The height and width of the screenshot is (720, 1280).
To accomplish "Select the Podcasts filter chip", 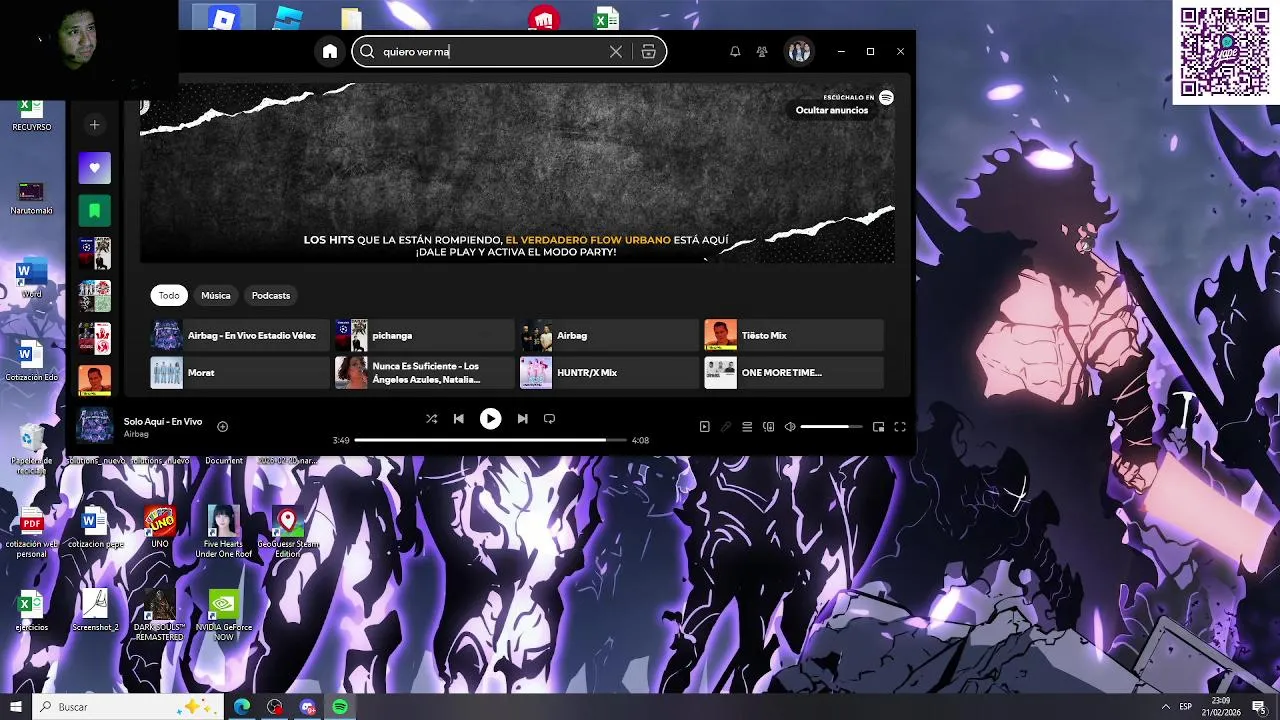I will (x=271, y=295).
